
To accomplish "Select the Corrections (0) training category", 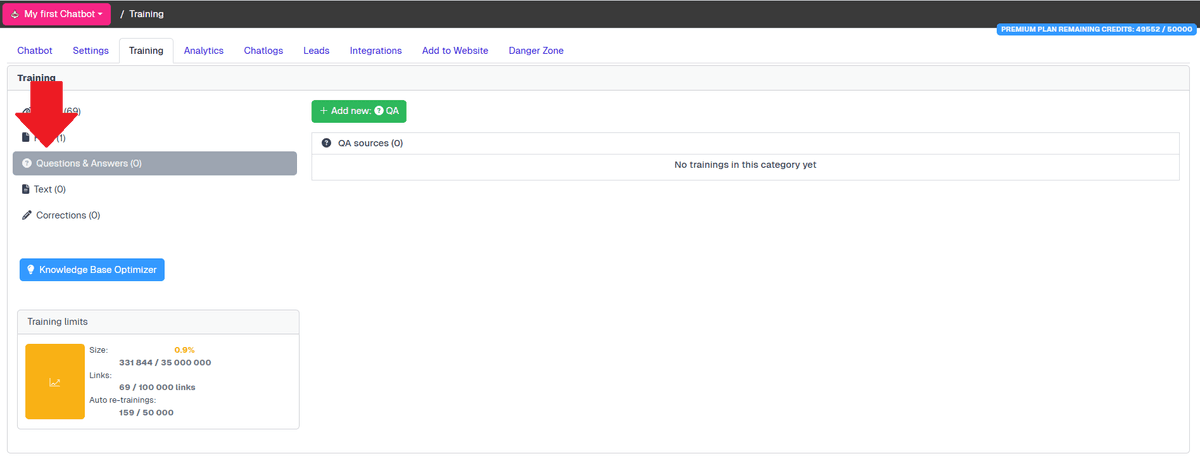I will click(x=67, y=215).
